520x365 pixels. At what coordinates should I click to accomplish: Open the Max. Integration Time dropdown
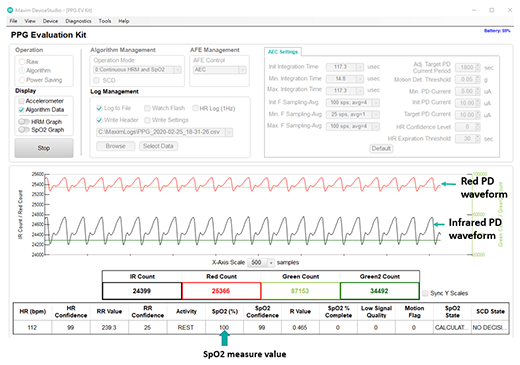click(360, 91)
